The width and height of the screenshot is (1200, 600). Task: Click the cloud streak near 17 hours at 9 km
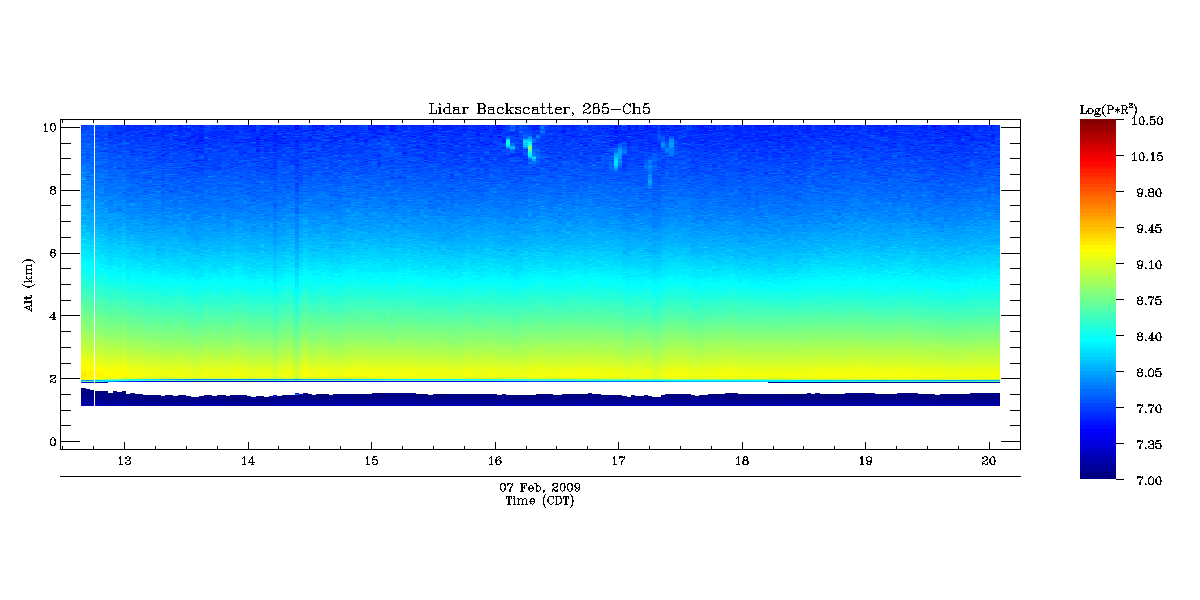[x=618, y=157]
